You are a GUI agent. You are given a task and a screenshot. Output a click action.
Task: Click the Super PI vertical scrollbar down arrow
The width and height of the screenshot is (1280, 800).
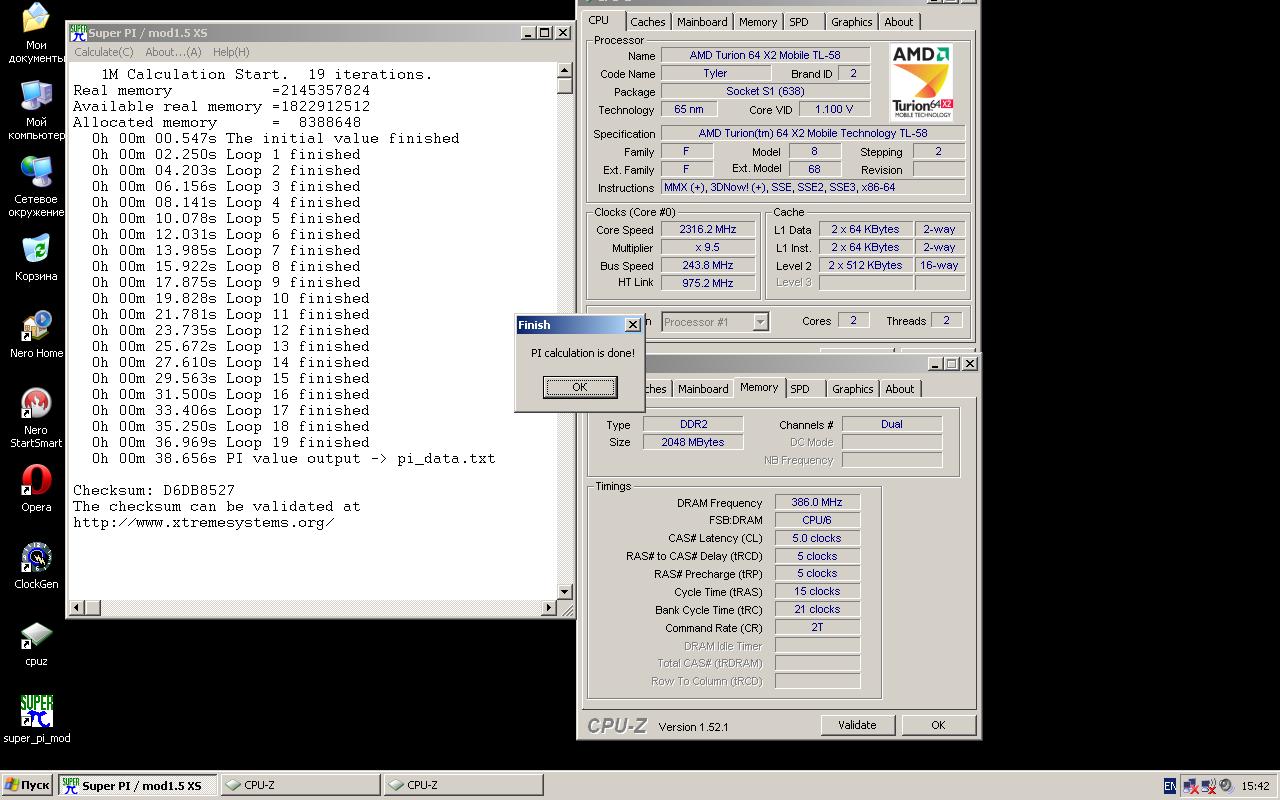point(565,592)
